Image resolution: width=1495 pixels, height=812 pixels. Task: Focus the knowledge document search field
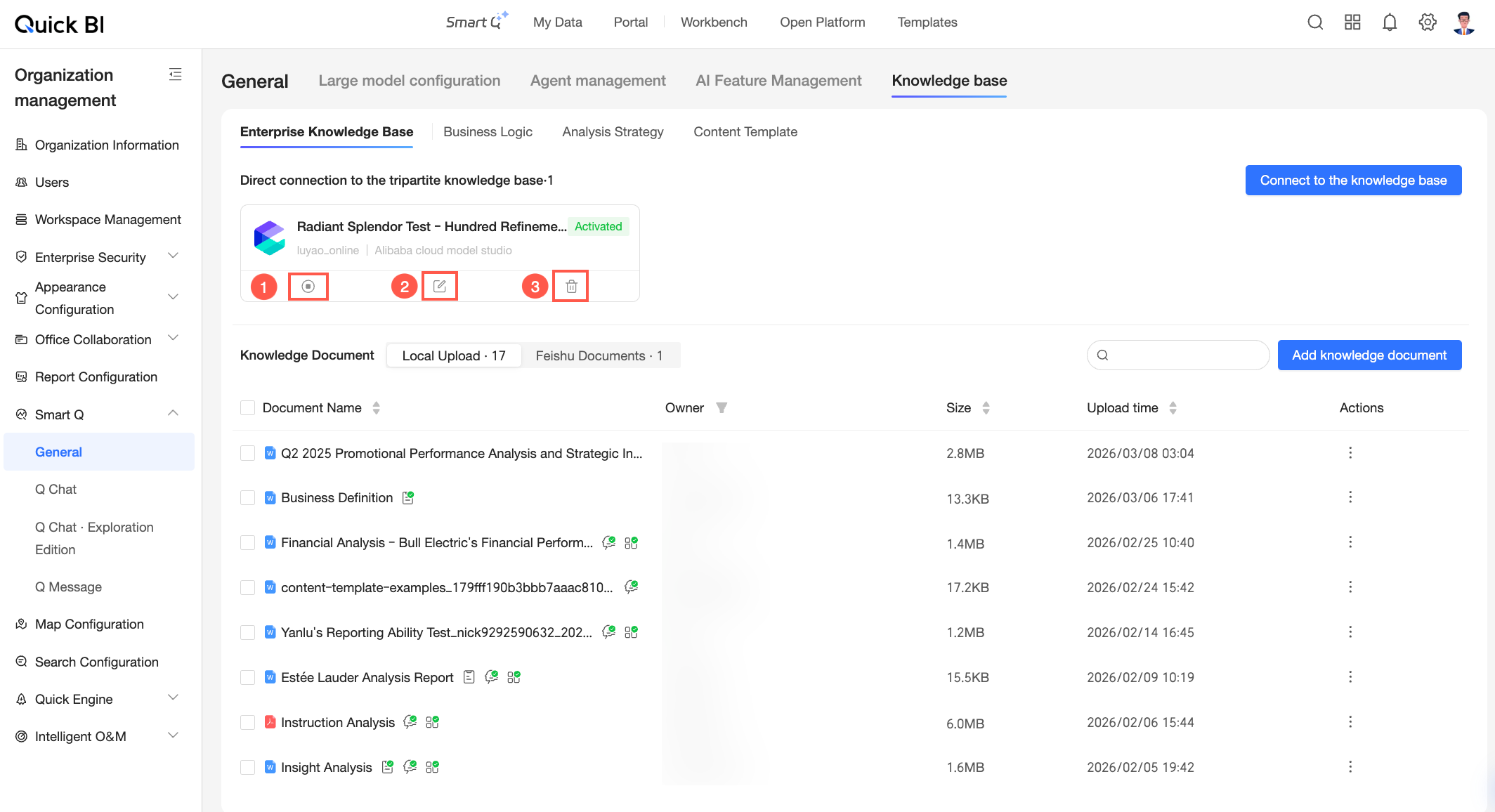coord(1178,355)
